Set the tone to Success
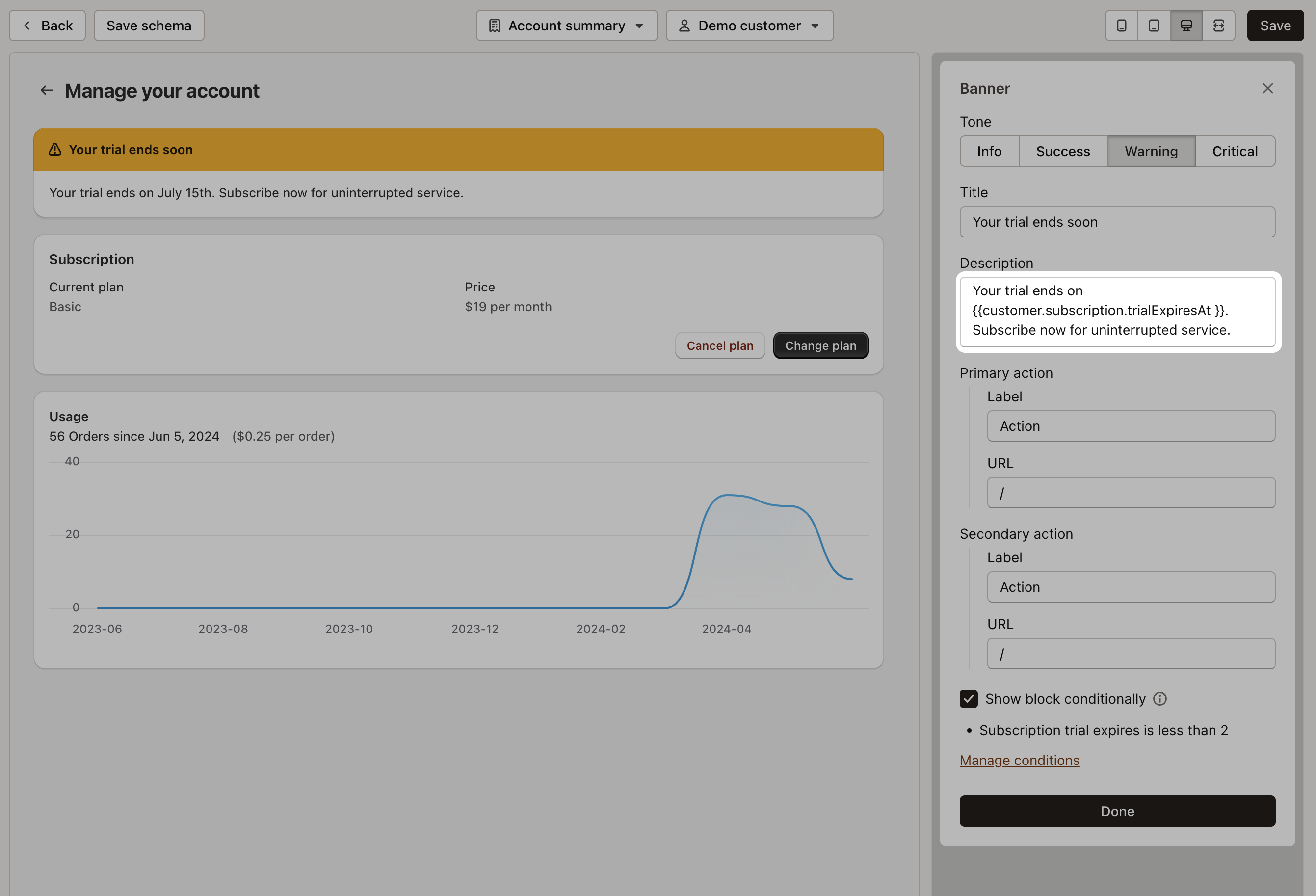This screenshot has height=896, width=1316. [1063, 151]
